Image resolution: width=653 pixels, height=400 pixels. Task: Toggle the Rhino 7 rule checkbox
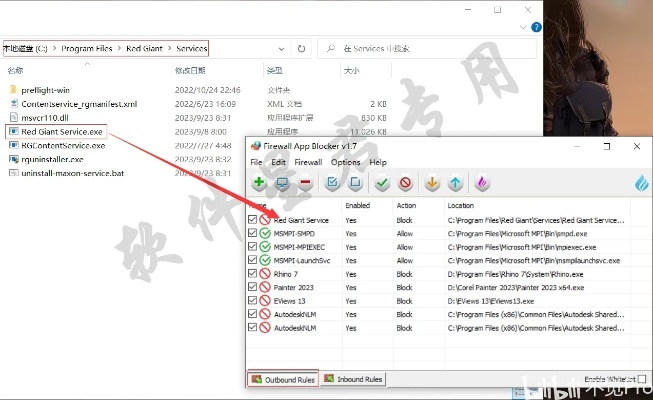(252, 273)
